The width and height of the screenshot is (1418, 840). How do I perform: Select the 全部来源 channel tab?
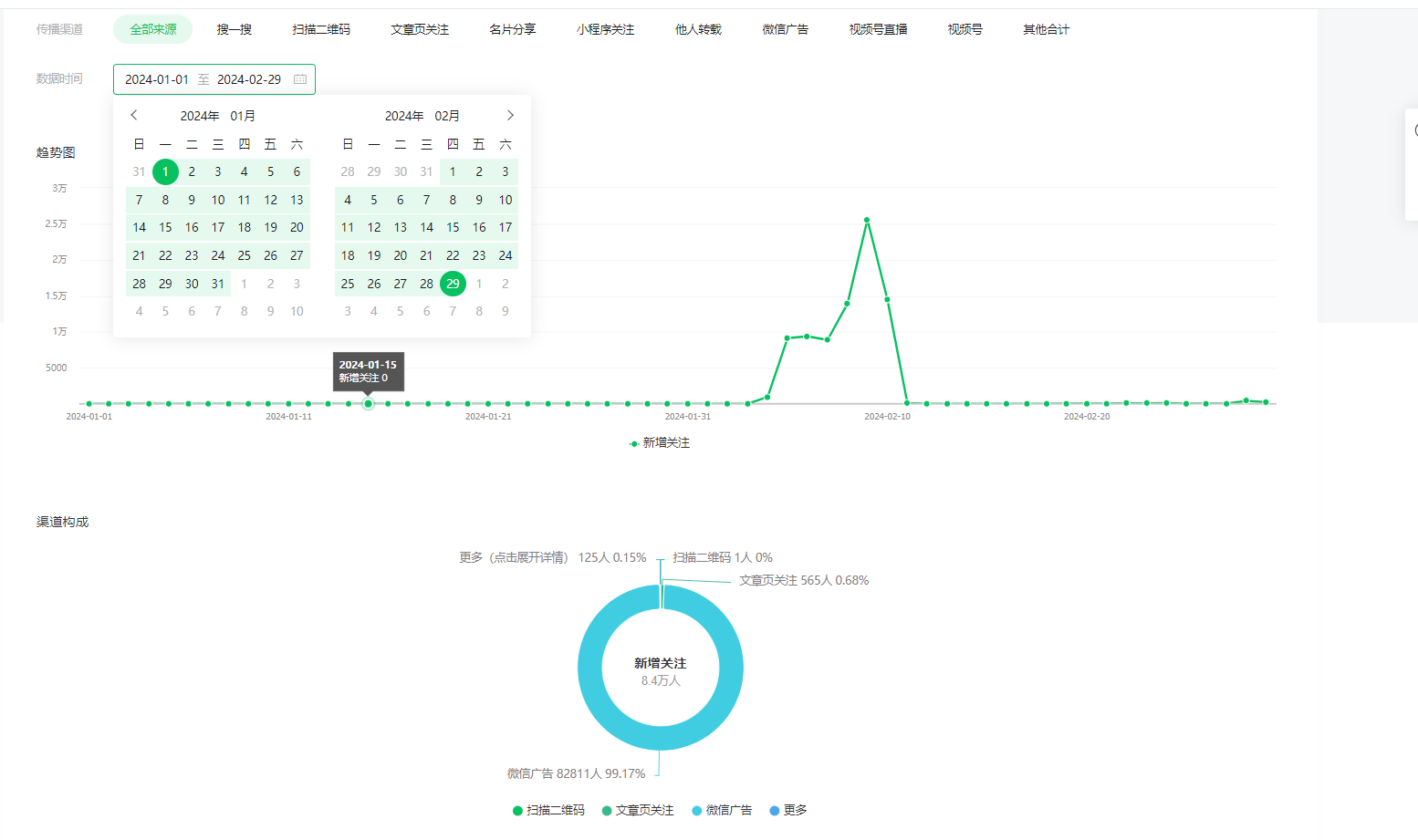[x=152, y=29]
